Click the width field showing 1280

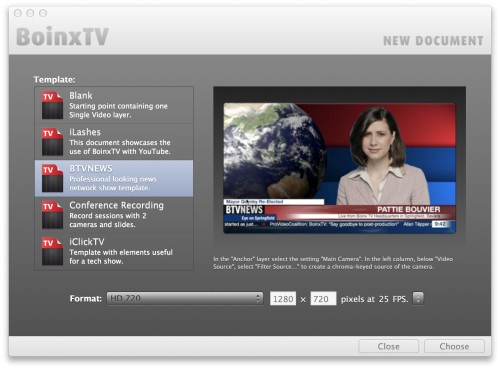click(283, 299)
